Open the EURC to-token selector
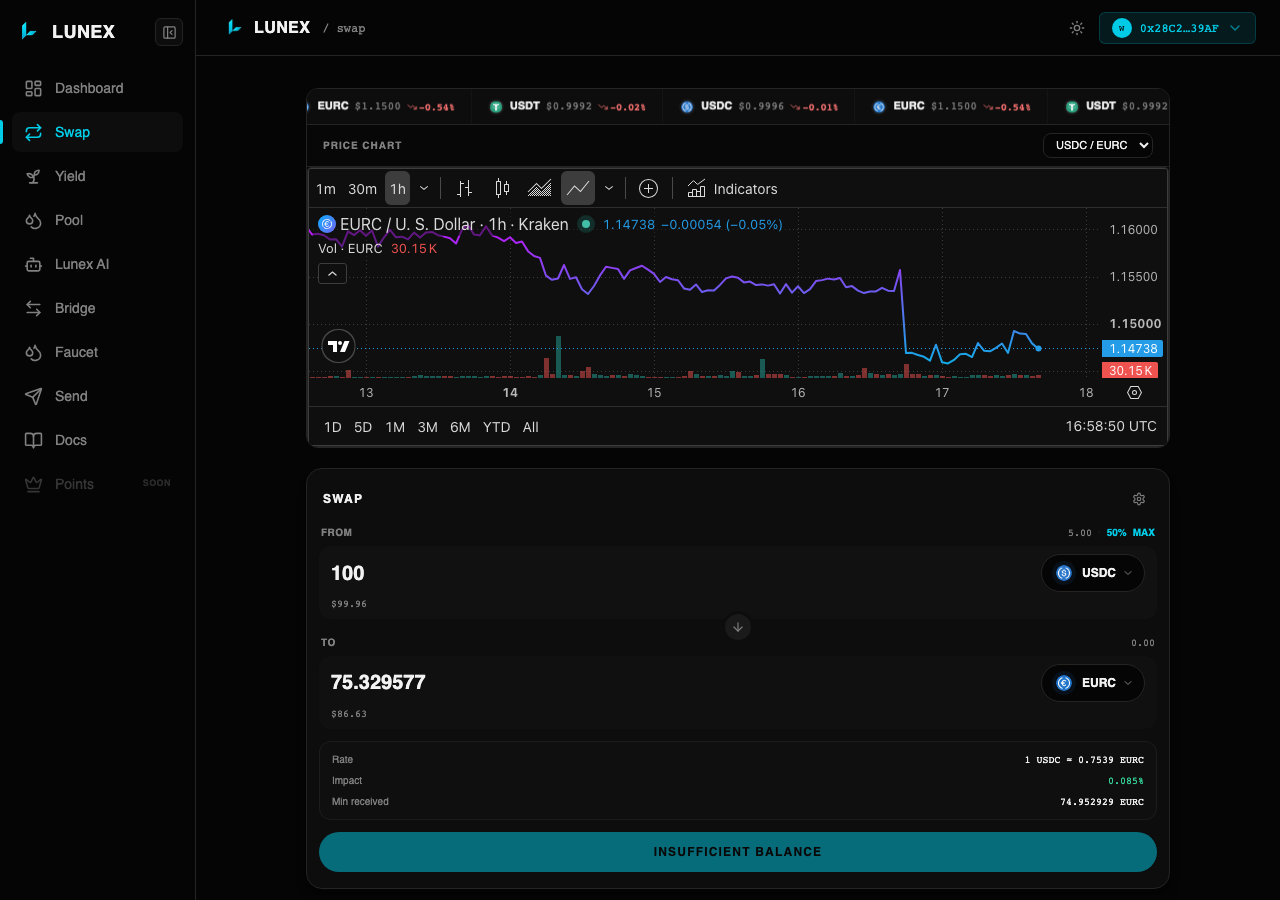This screenshot has width=1280, height=900. click(1093, 683)
